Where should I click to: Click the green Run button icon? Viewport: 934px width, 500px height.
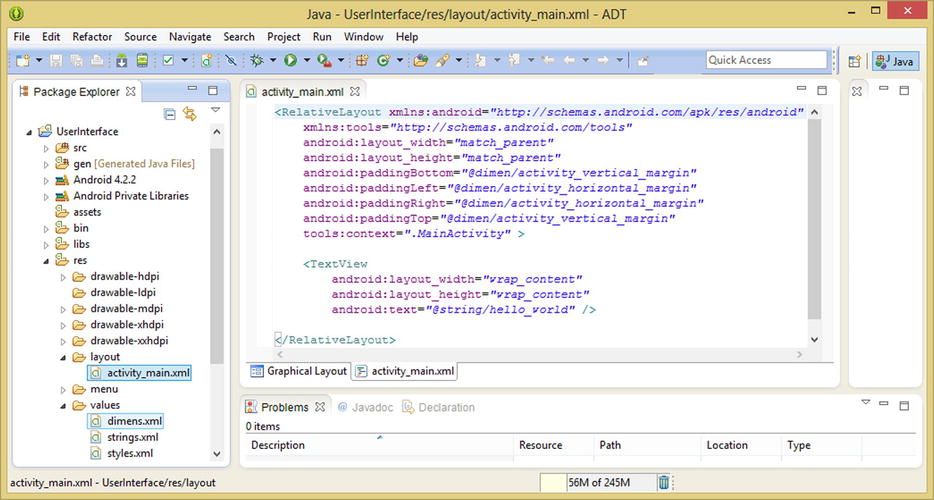290,60
